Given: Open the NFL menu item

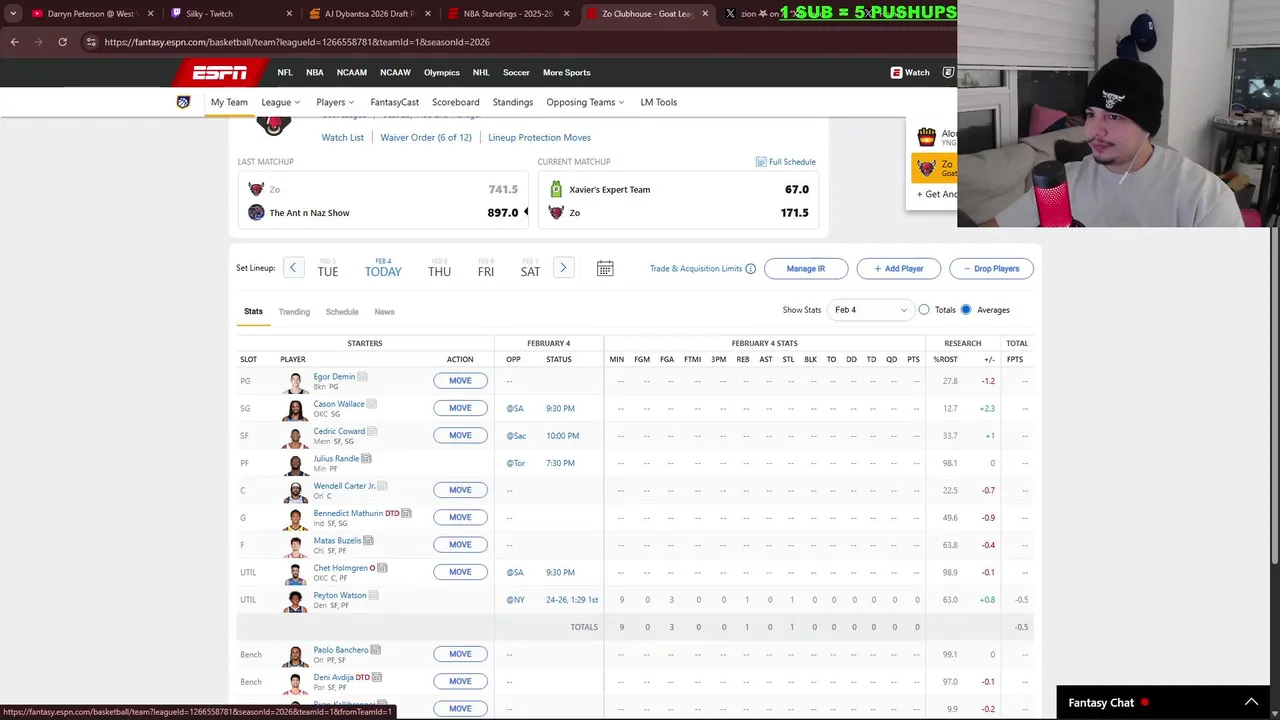Looking at the screenshot, I should (x=285, y=72).
